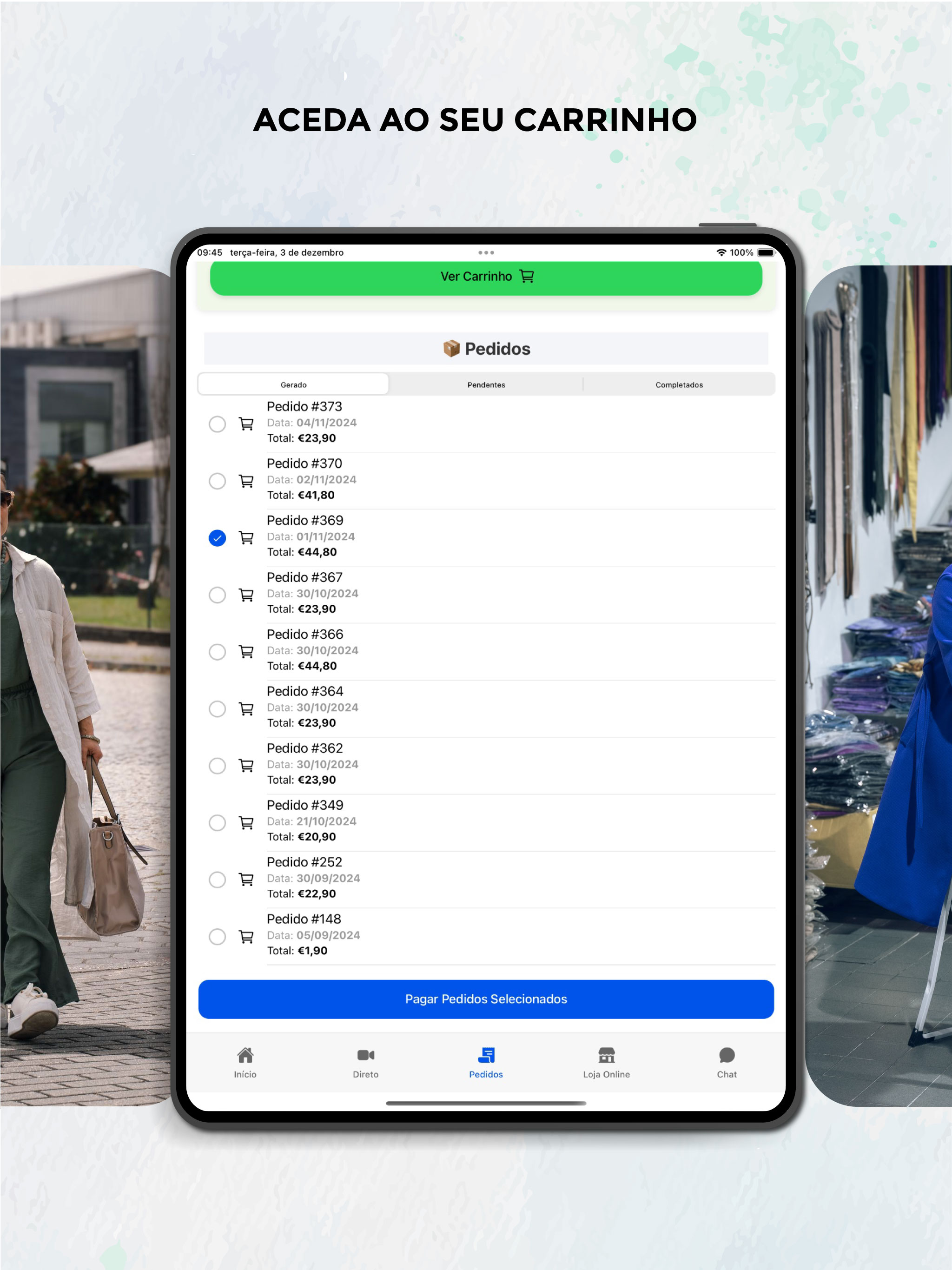Click the total €41,80
The height and width of the screenshot is (1270, 952).
pos(316,495)
